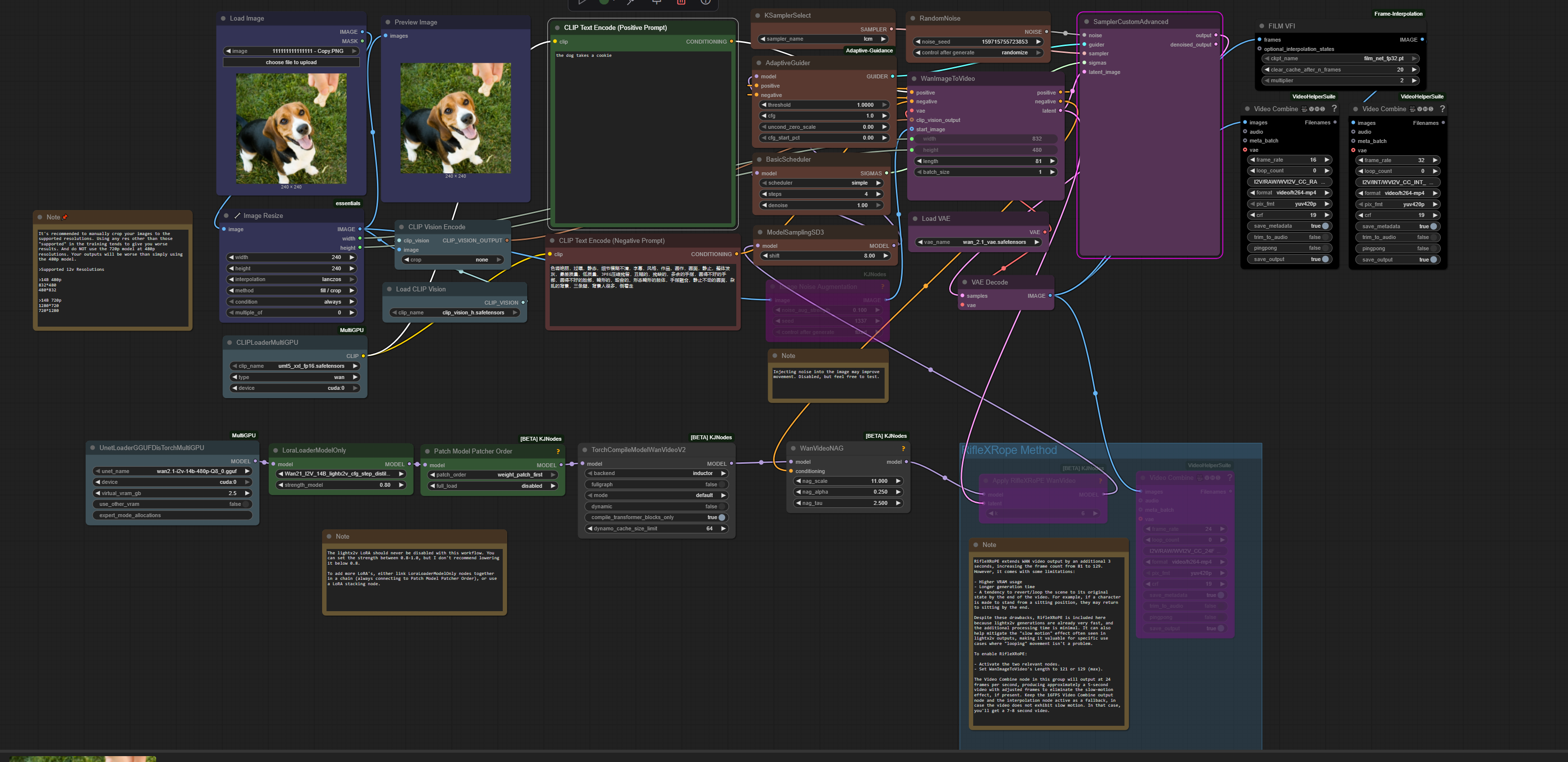Open the vae_name dropdown in Load VAE
This screenshot has height=762, width=1568.
pyautogui.click(x=978, y=242)
